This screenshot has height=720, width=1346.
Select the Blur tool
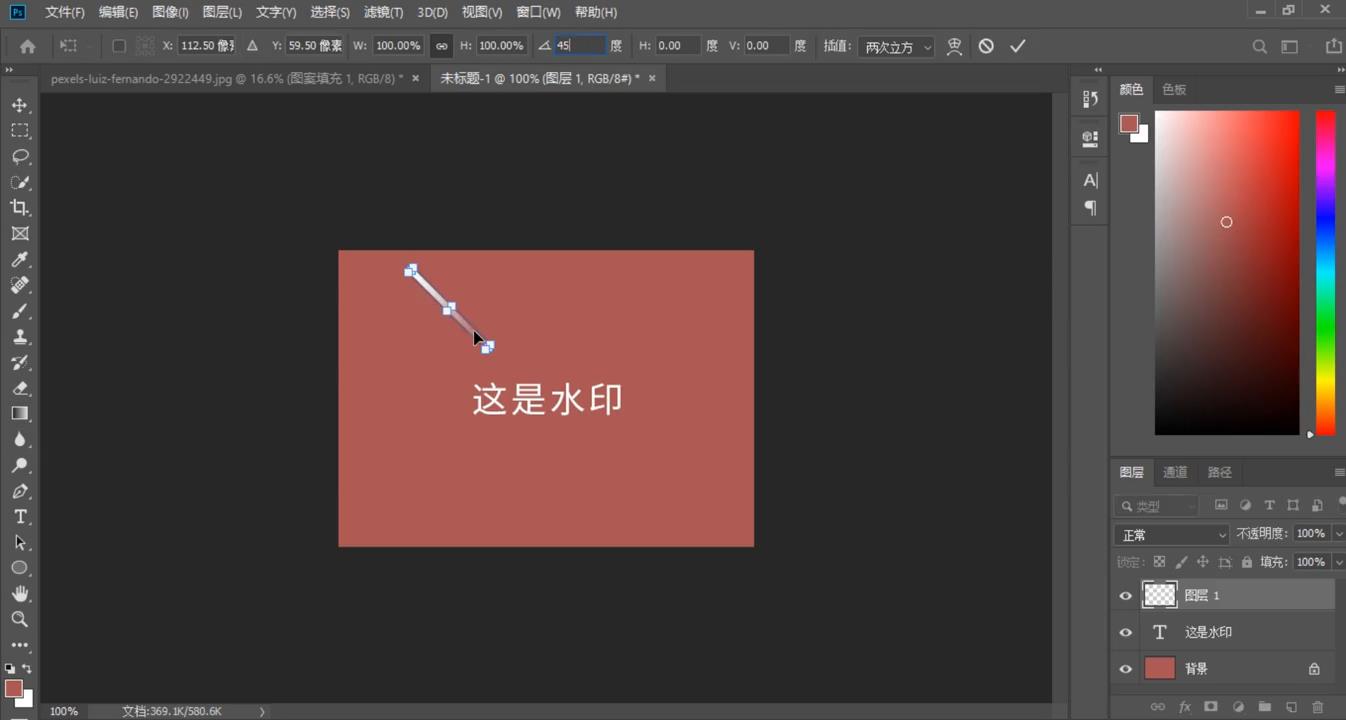pos(20,439)
